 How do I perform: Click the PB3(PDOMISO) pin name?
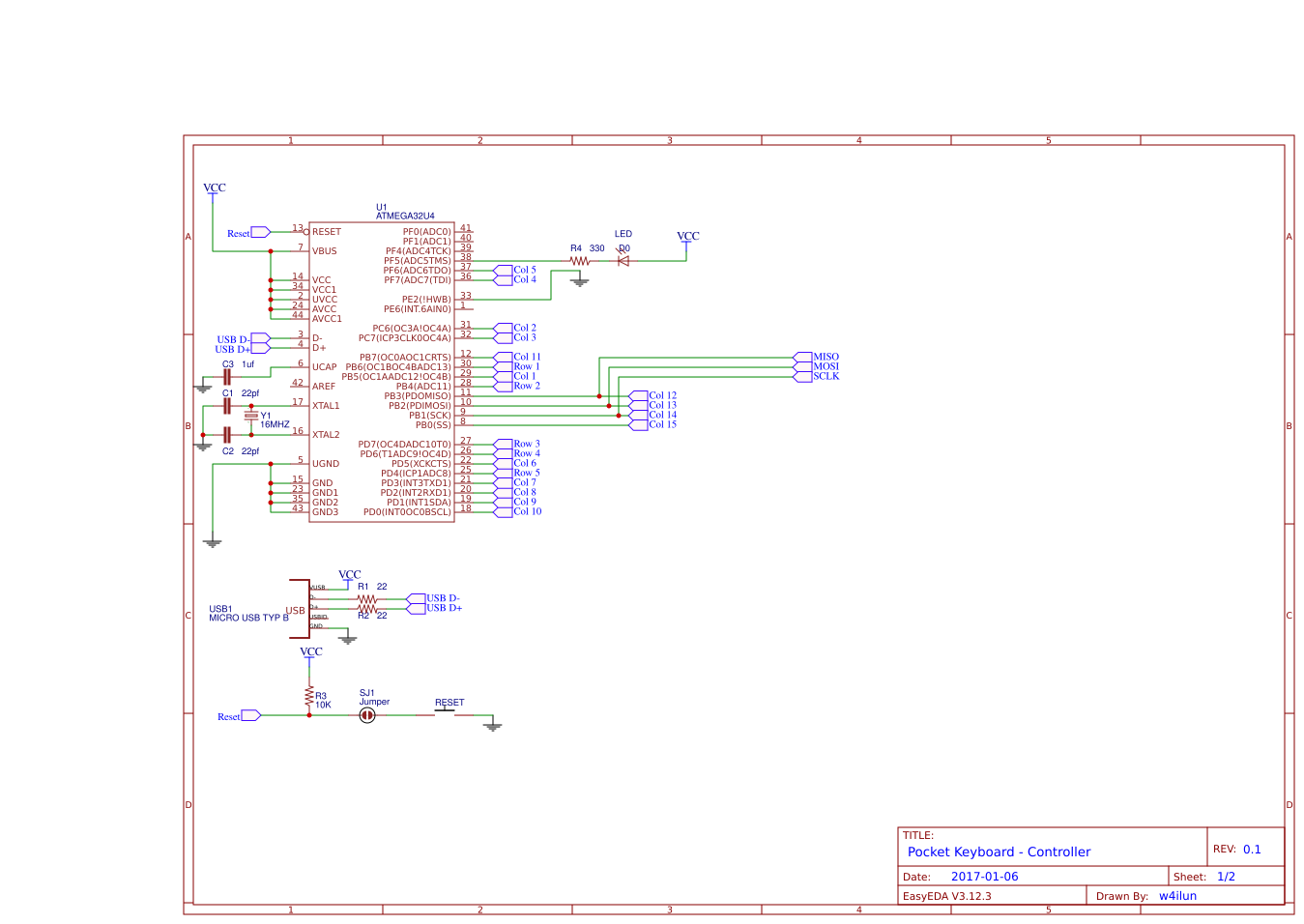417,396
